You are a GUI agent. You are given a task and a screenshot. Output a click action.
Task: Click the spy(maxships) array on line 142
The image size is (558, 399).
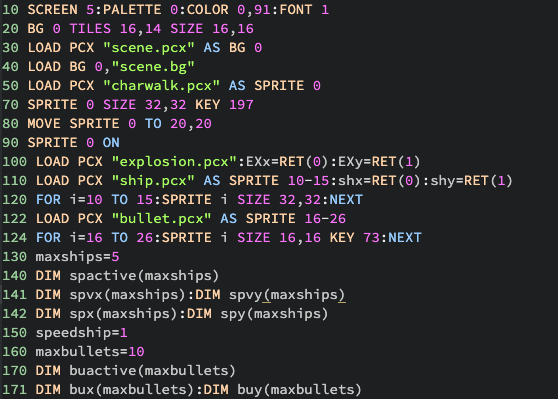point(274,314)
